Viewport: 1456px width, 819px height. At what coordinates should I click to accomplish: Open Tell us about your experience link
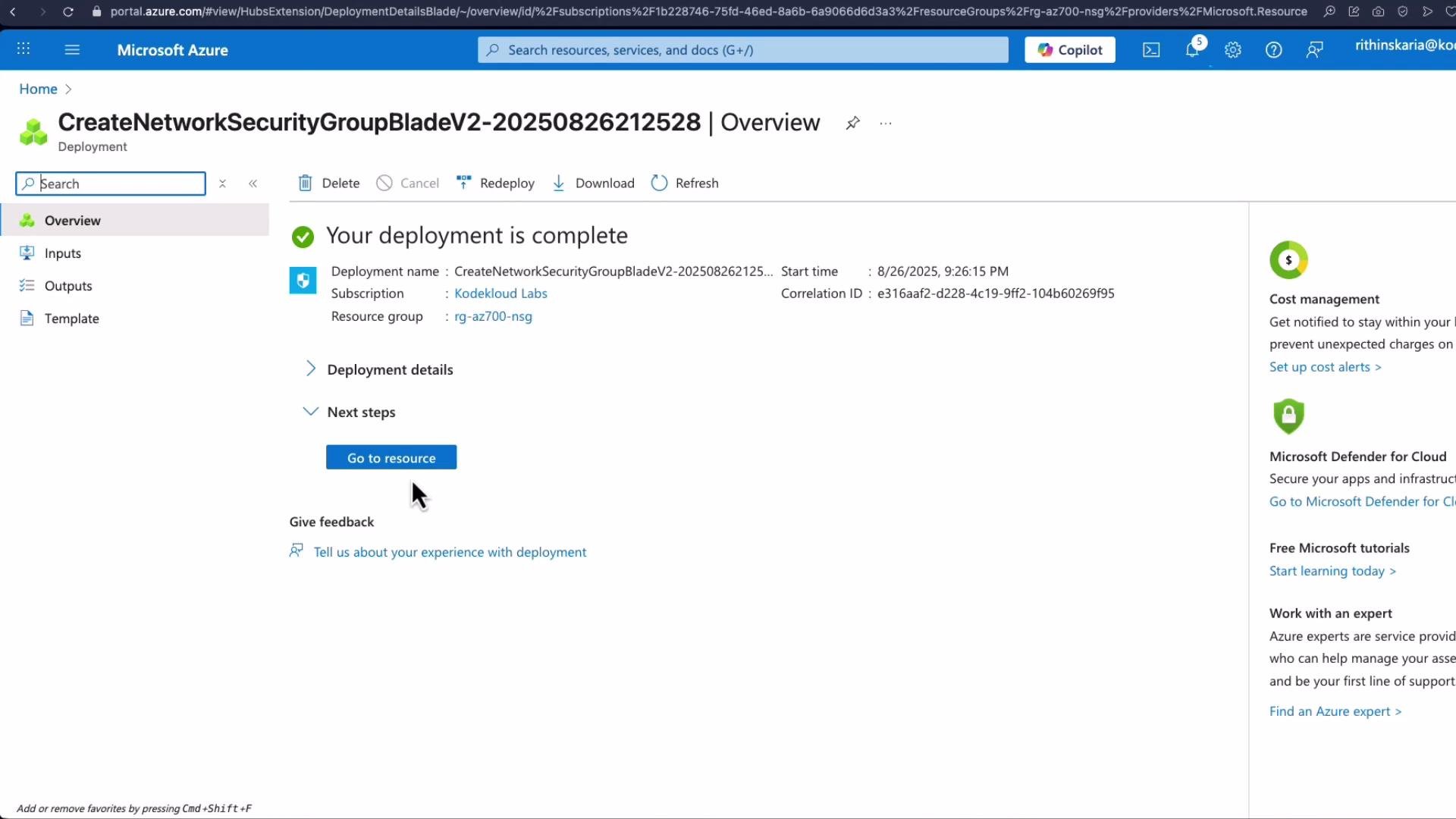click(450, 552)
